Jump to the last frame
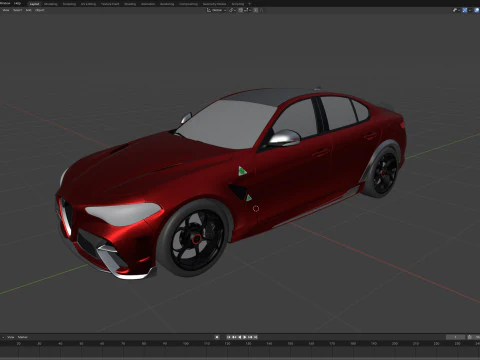 [256, 337]
